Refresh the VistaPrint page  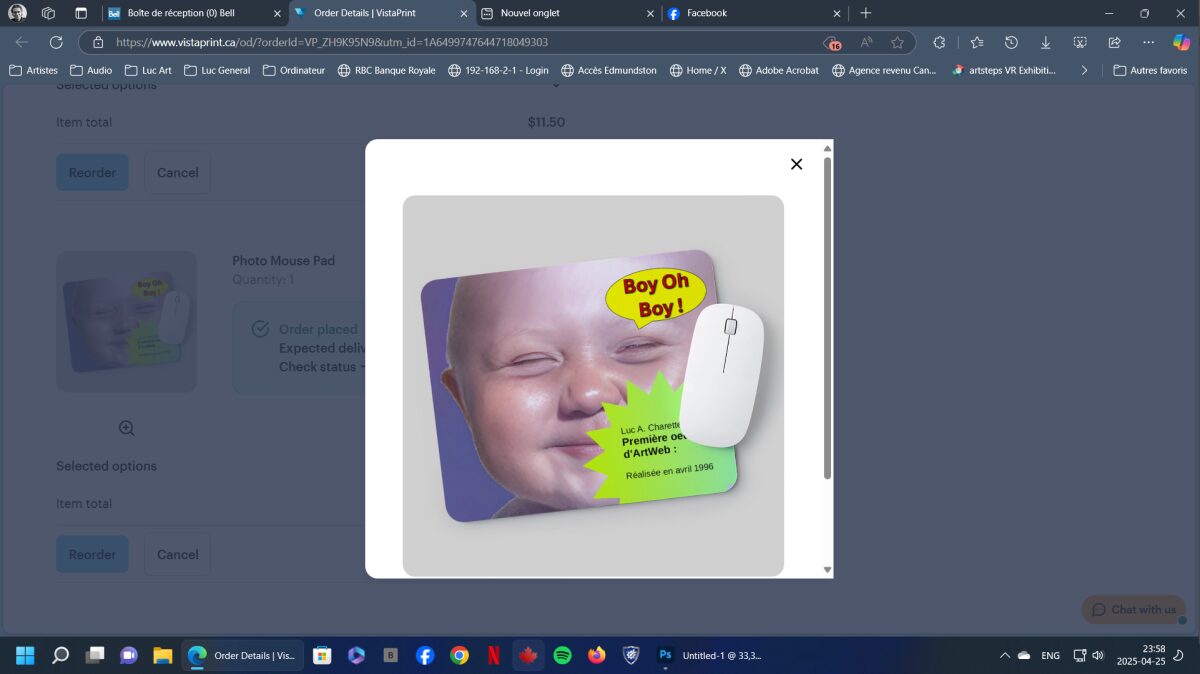coord(56,42)
